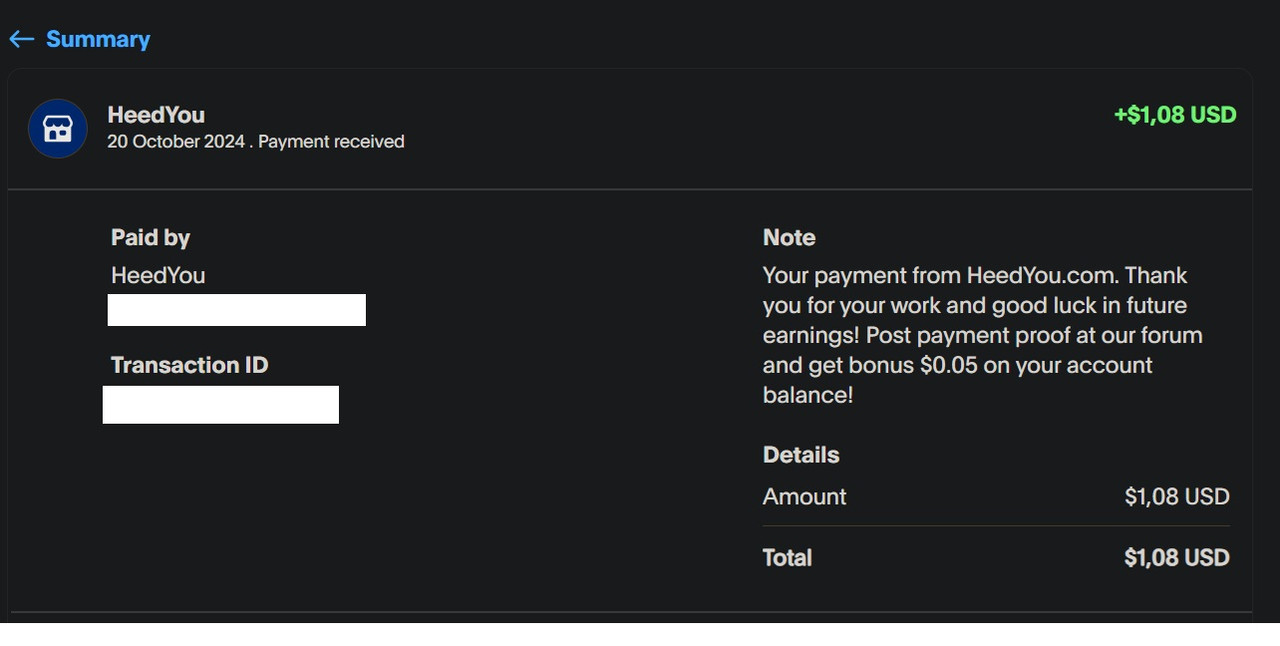1280x646 pixels.
Task: Select the HeedYou header name
Action: [156, 115]
